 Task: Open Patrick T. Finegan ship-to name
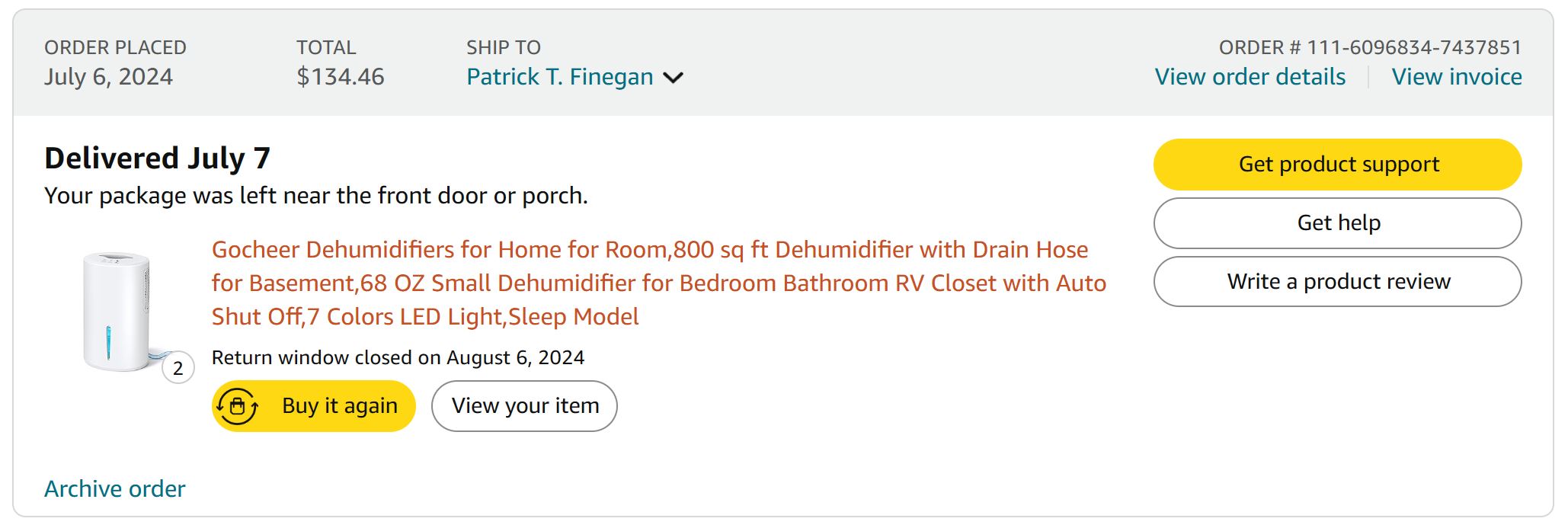pyautogui.click(x=559, y=77)
